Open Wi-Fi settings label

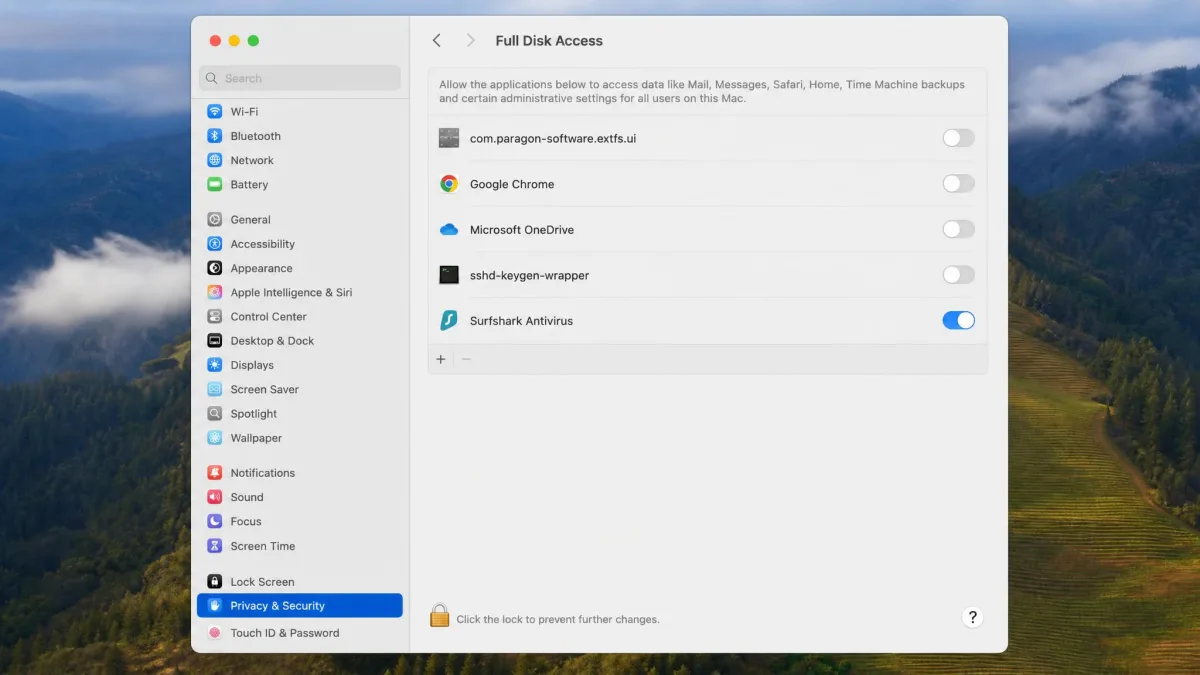pyautogui.click(x=244, y=112)
